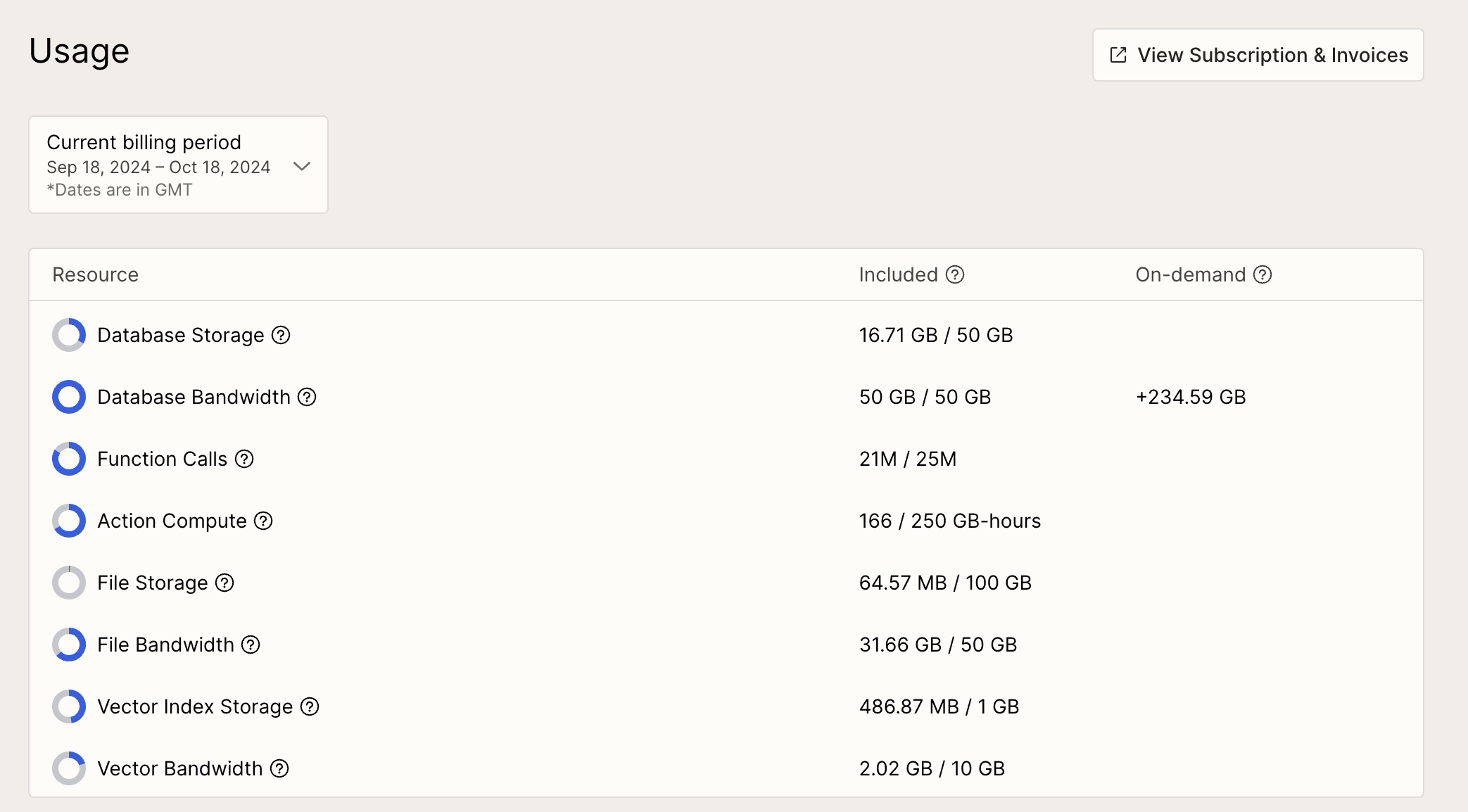Click the Sep 18 – Oct 18 date range
Image resolution: width=1468 pixels, height=812 pixels.
[x=158, y=167]
